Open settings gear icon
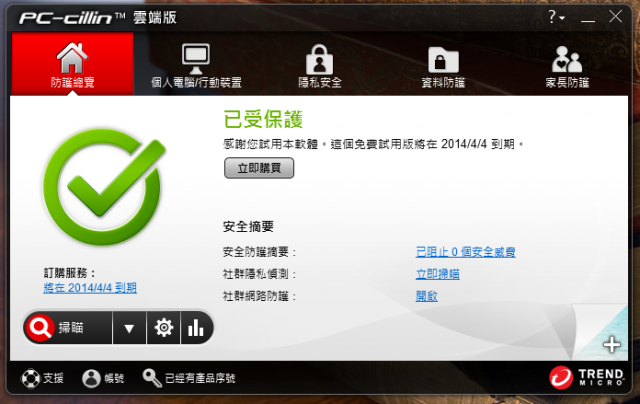Screen dimensions: 640x404 (x=164, y=328)
